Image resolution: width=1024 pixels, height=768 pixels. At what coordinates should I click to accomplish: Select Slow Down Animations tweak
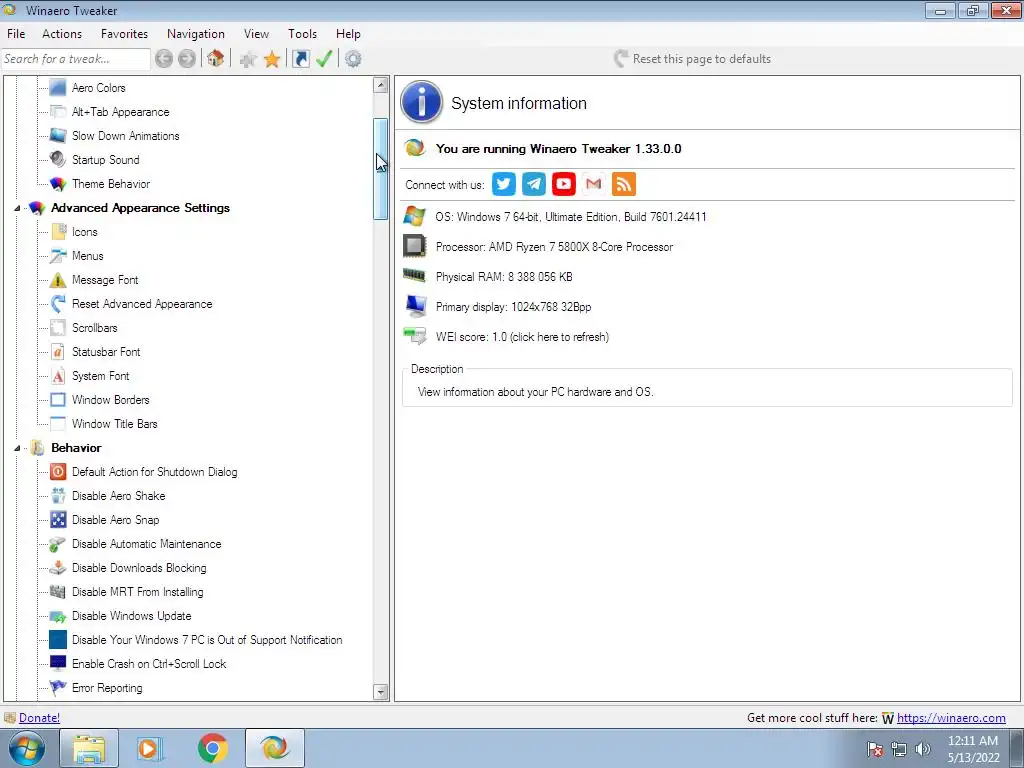coord(125,136)
